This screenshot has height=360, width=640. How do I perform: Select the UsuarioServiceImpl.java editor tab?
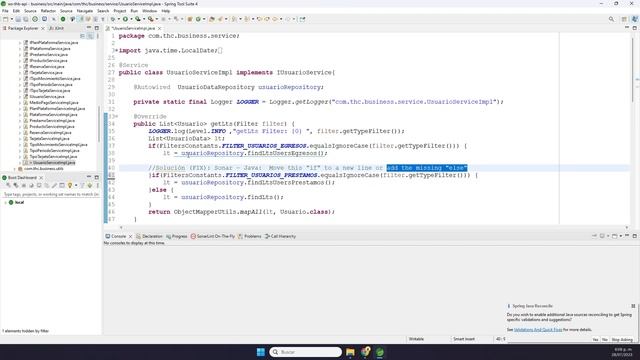(133, 28)
